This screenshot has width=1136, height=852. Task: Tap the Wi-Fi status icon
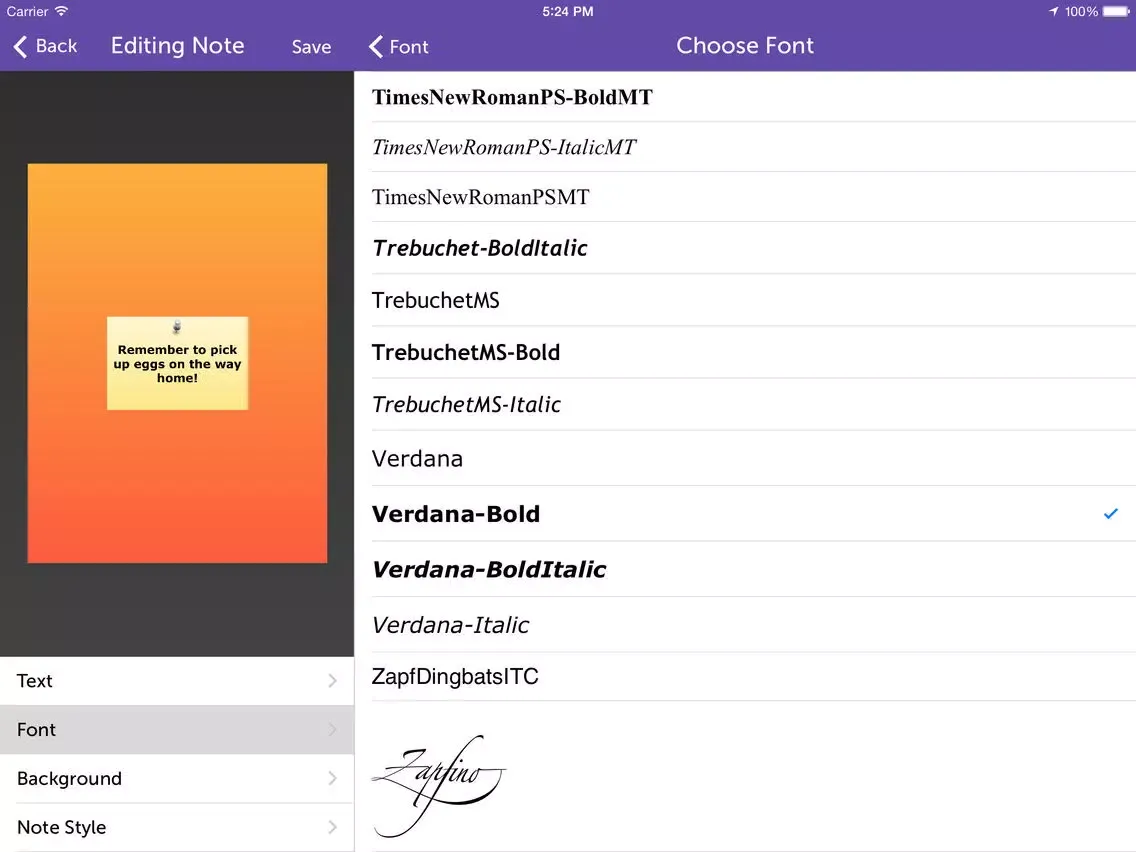62,11
